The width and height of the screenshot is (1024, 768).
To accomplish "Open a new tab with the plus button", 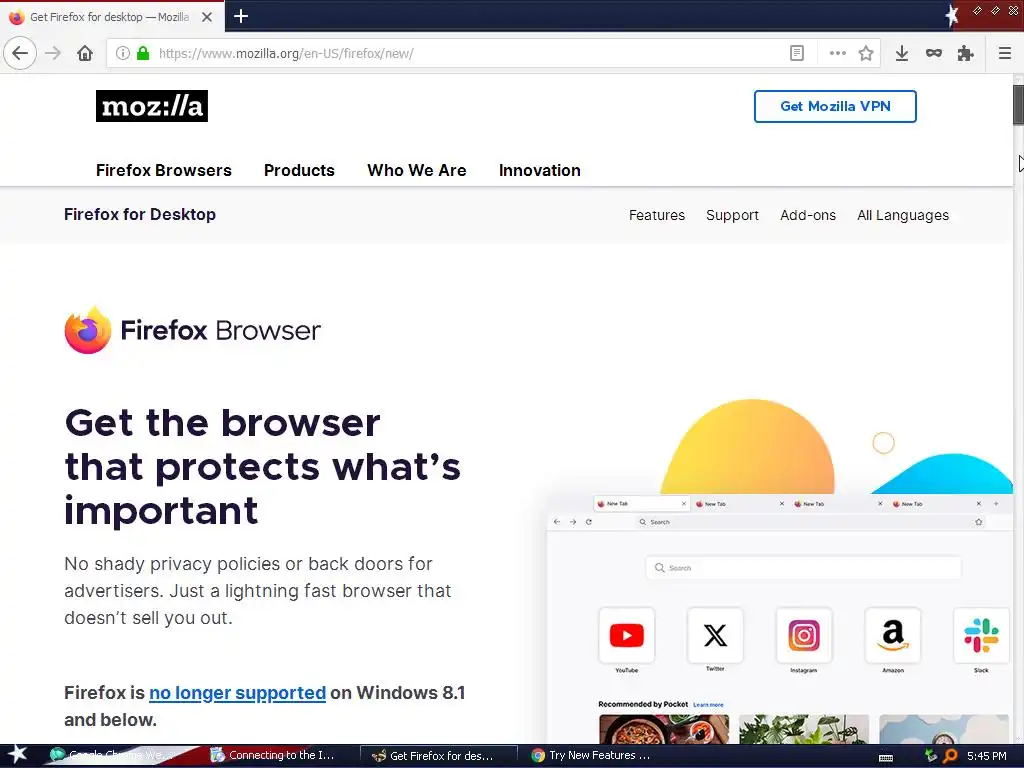I will coord(241,16).
